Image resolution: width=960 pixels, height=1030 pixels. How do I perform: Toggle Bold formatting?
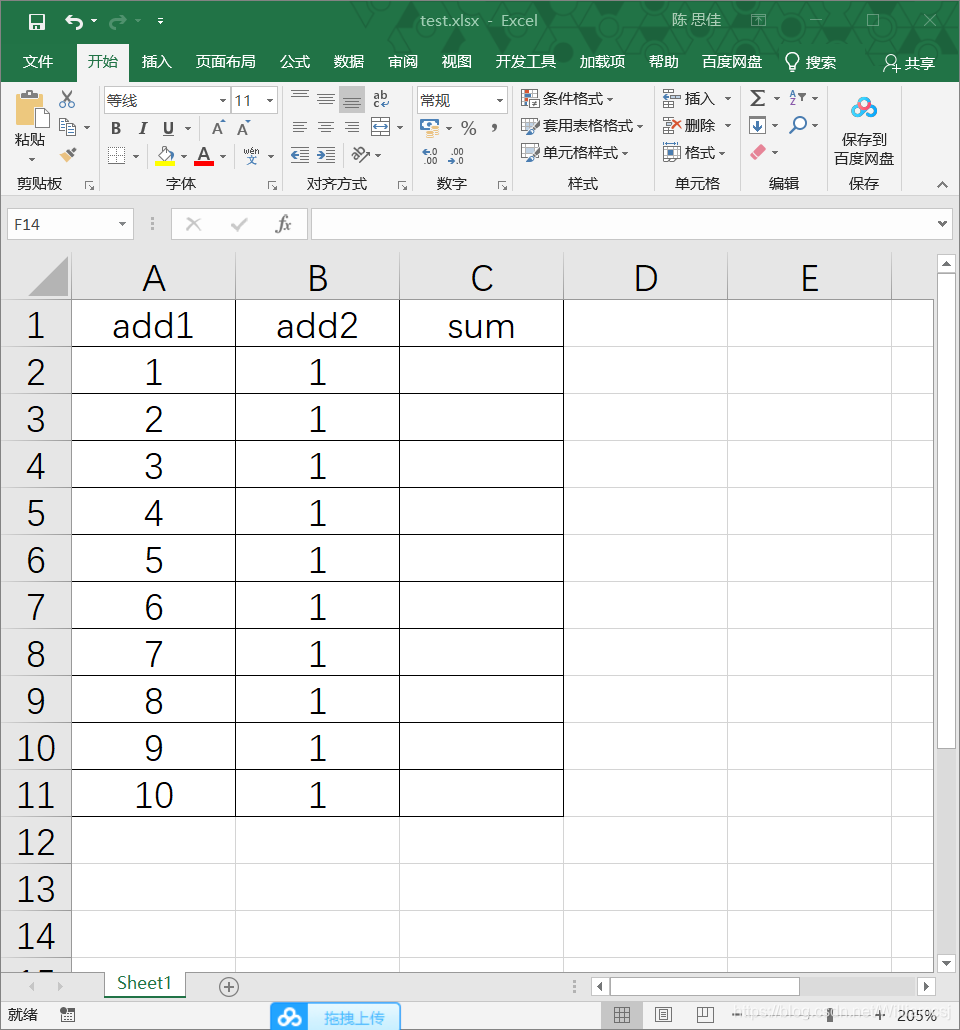[x=116, y=128]
